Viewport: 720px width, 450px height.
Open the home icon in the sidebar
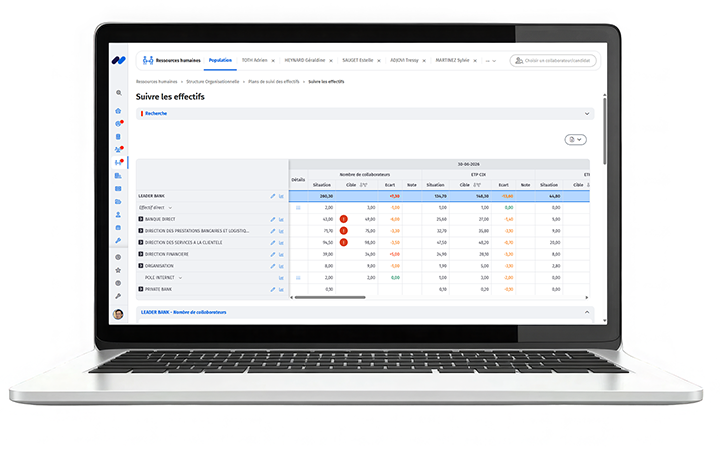tap(118, 111)
